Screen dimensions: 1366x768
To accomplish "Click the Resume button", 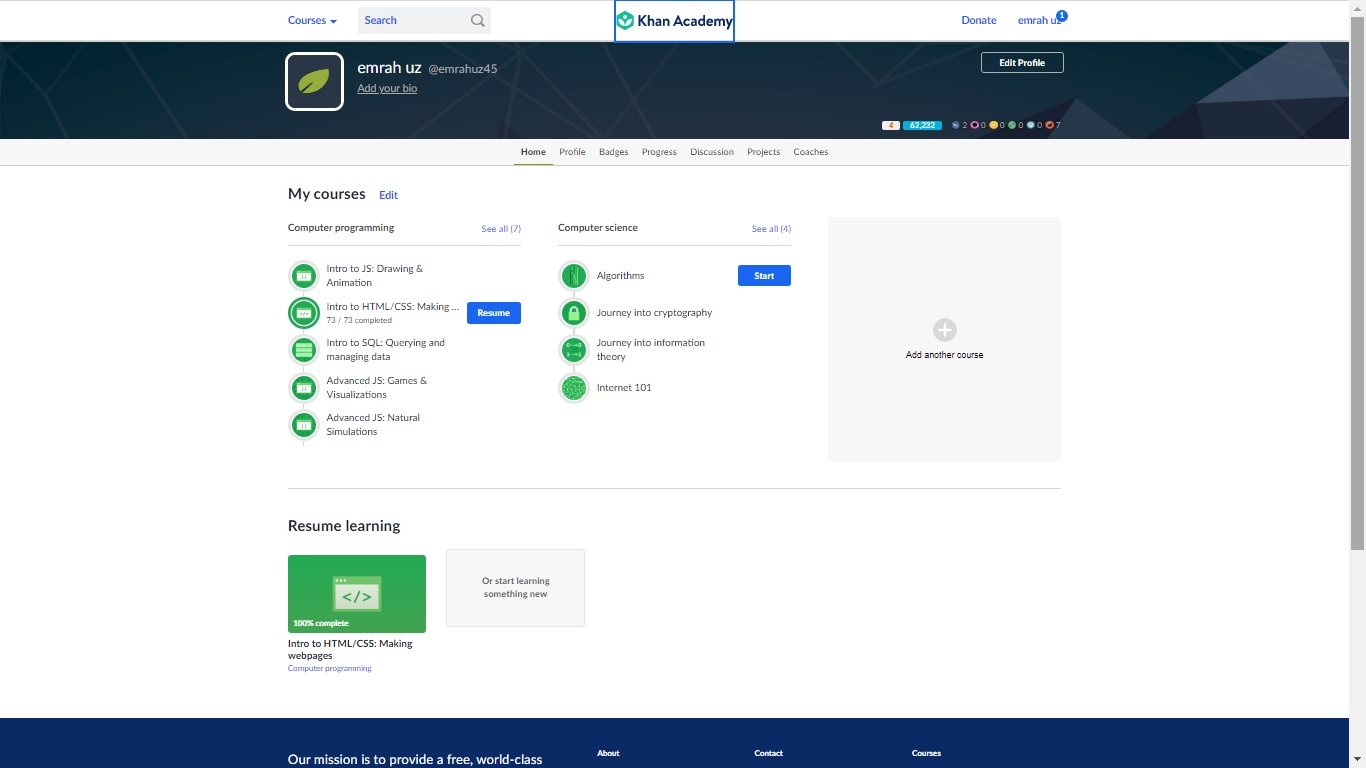I will 494,313.
